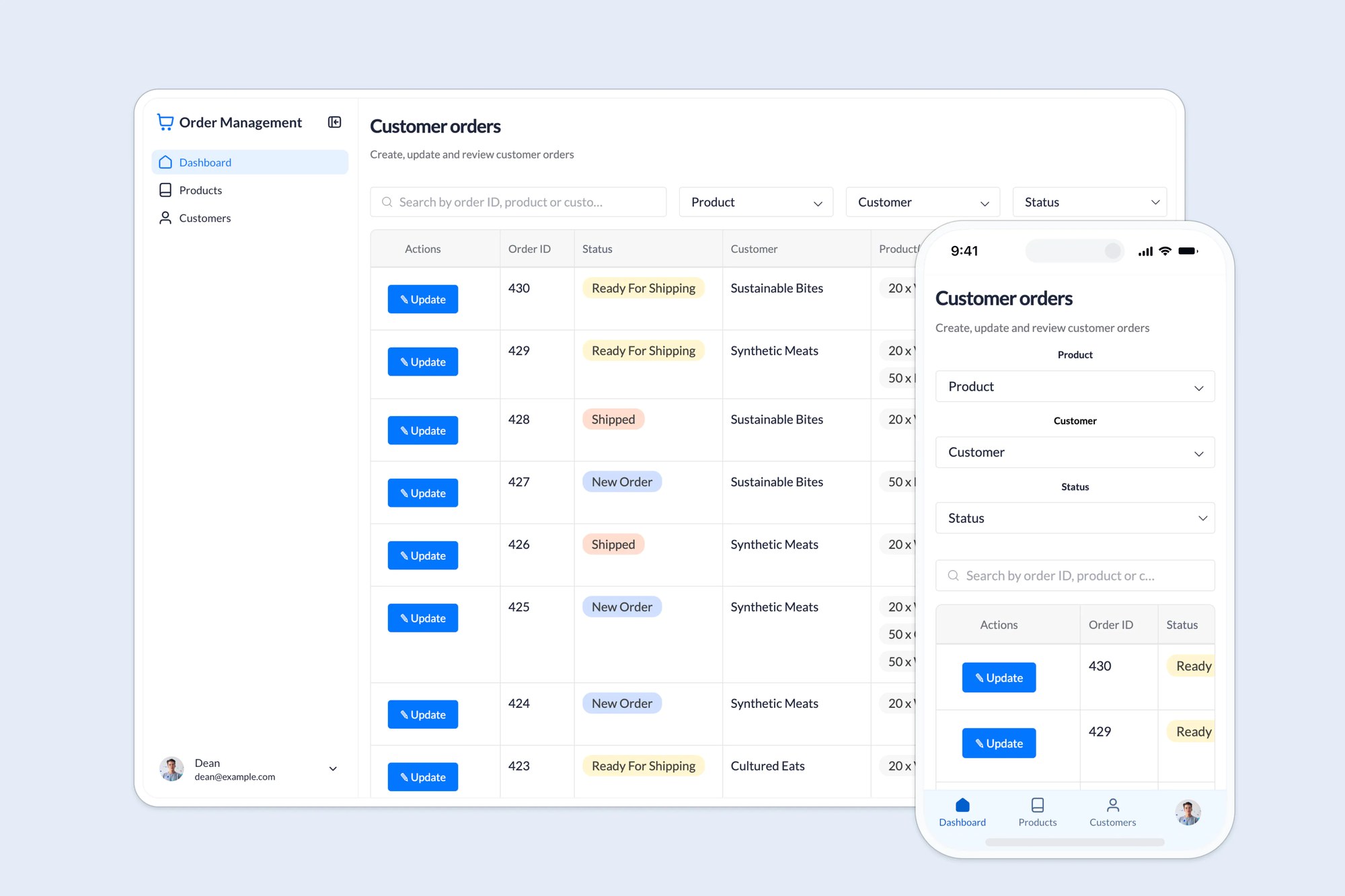
Task: Update order 425 in desktop table
Action: (x=423, y=618)
